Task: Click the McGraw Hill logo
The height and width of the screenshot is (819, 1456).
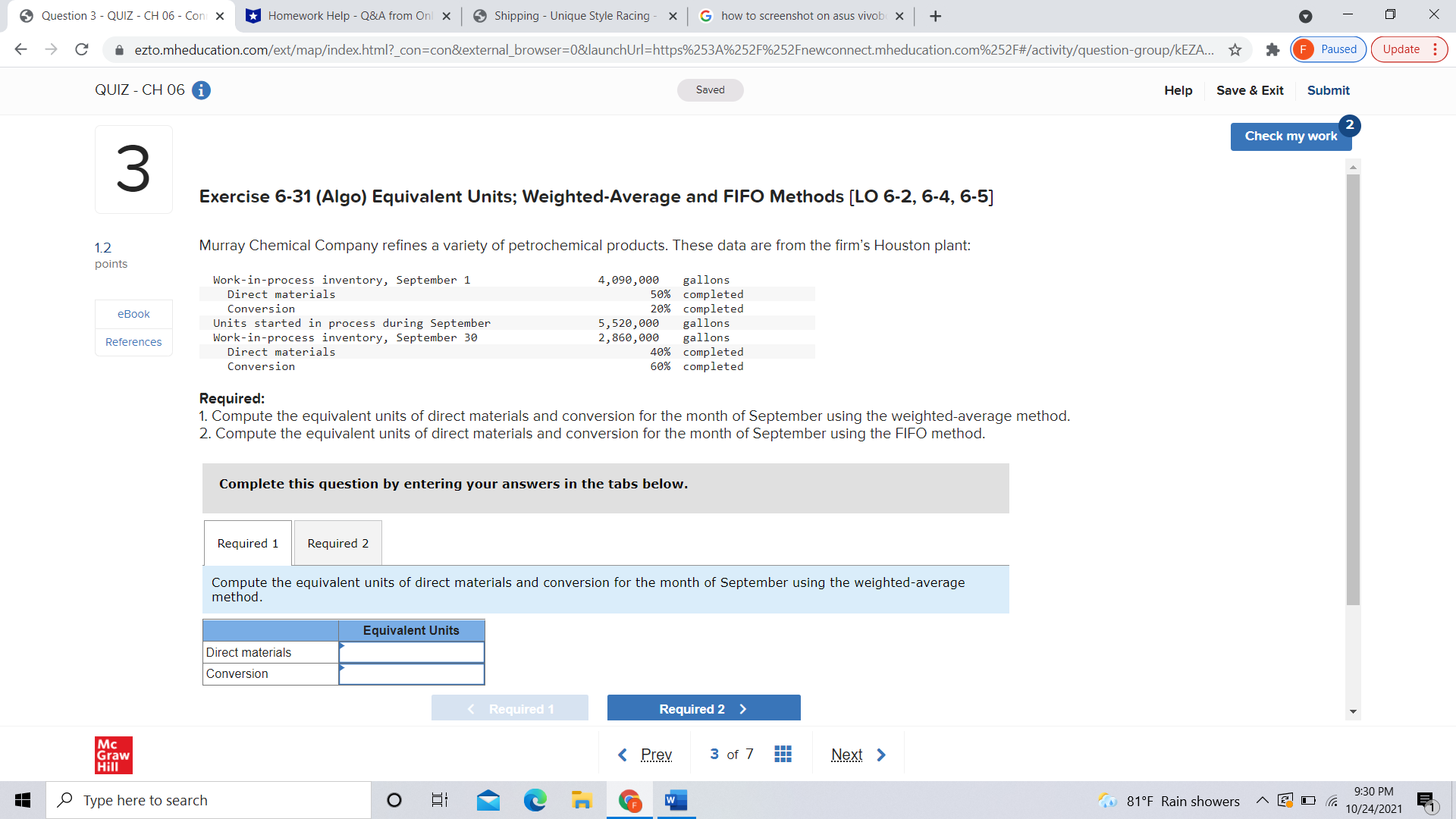Action: [113, 755]
